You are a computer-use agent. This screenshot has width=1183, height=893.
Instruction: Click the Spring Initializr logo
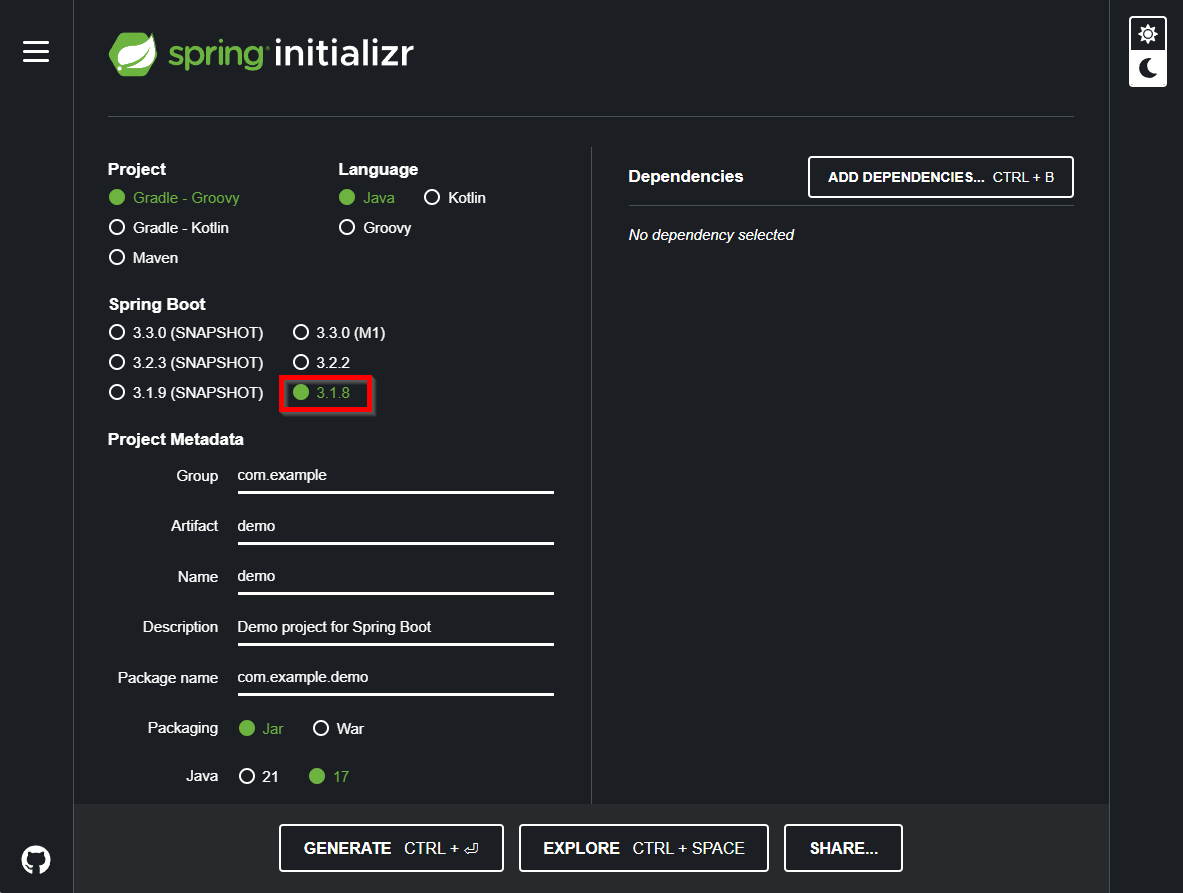(x=261, y=54)
